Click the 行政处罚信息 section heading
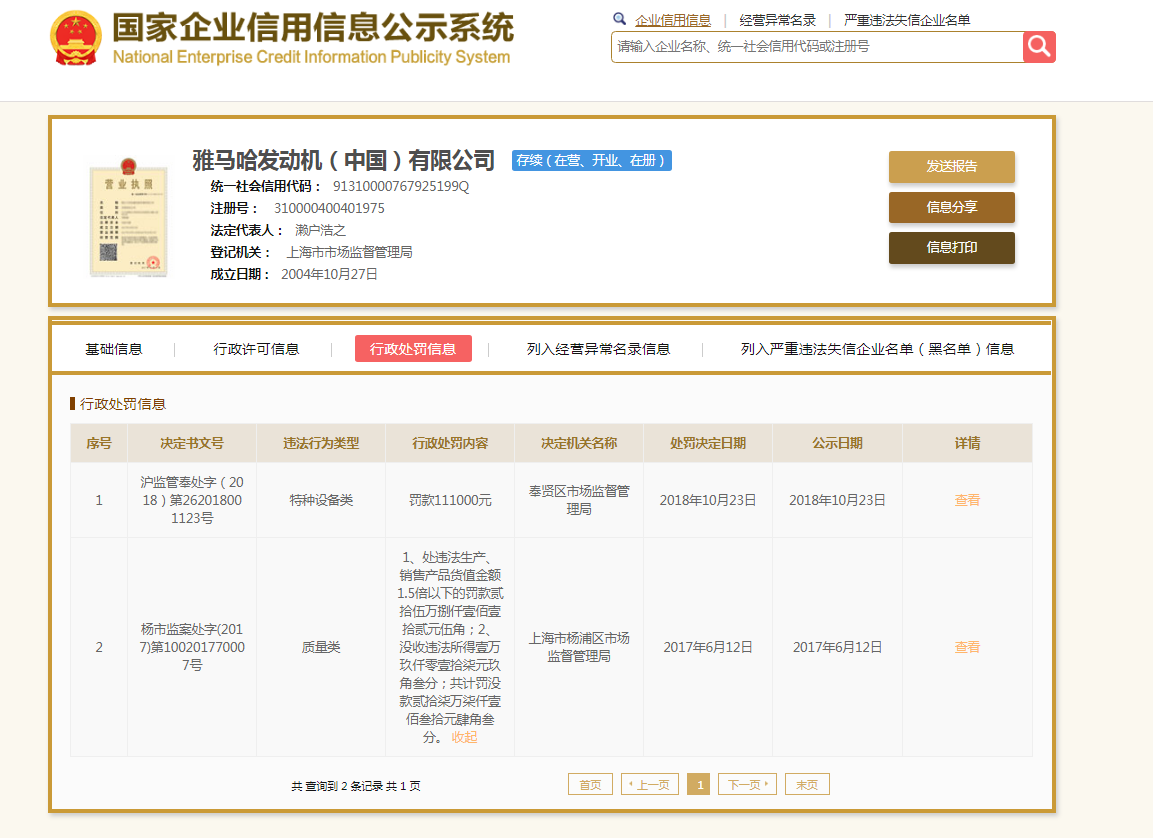Screen dimensions: 1153x838 (x=123, y=404)
